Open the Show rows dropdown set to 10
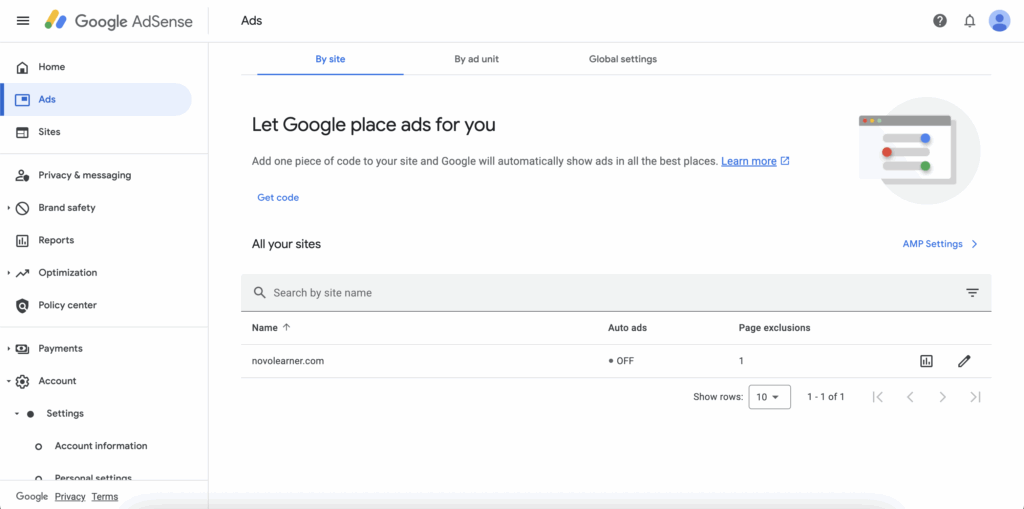The image size is (1024, 509). click(x=769, y=397)
